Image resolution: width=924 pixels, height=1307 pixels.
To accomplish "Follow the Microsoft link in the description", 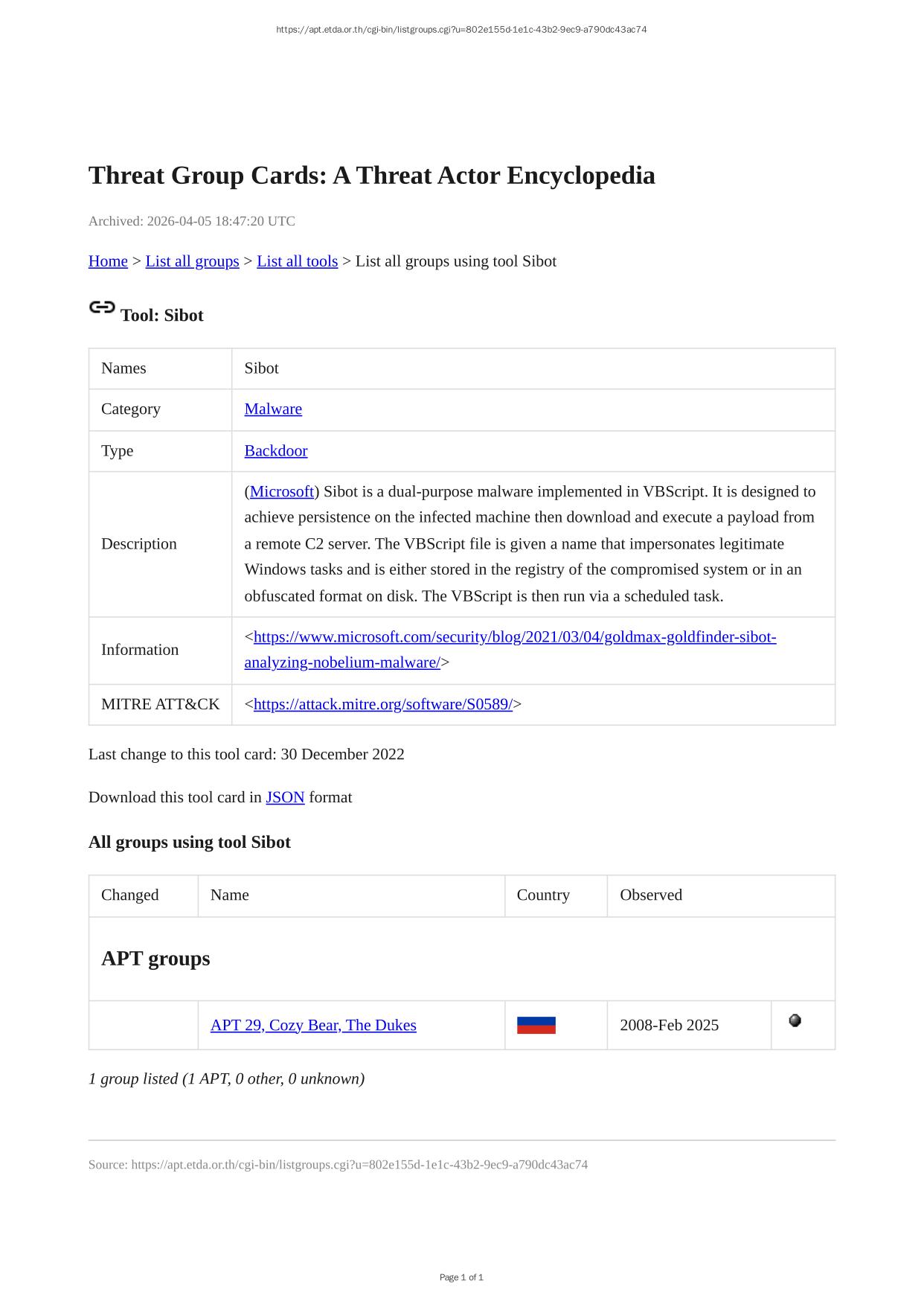I will [x=282, y=492].
